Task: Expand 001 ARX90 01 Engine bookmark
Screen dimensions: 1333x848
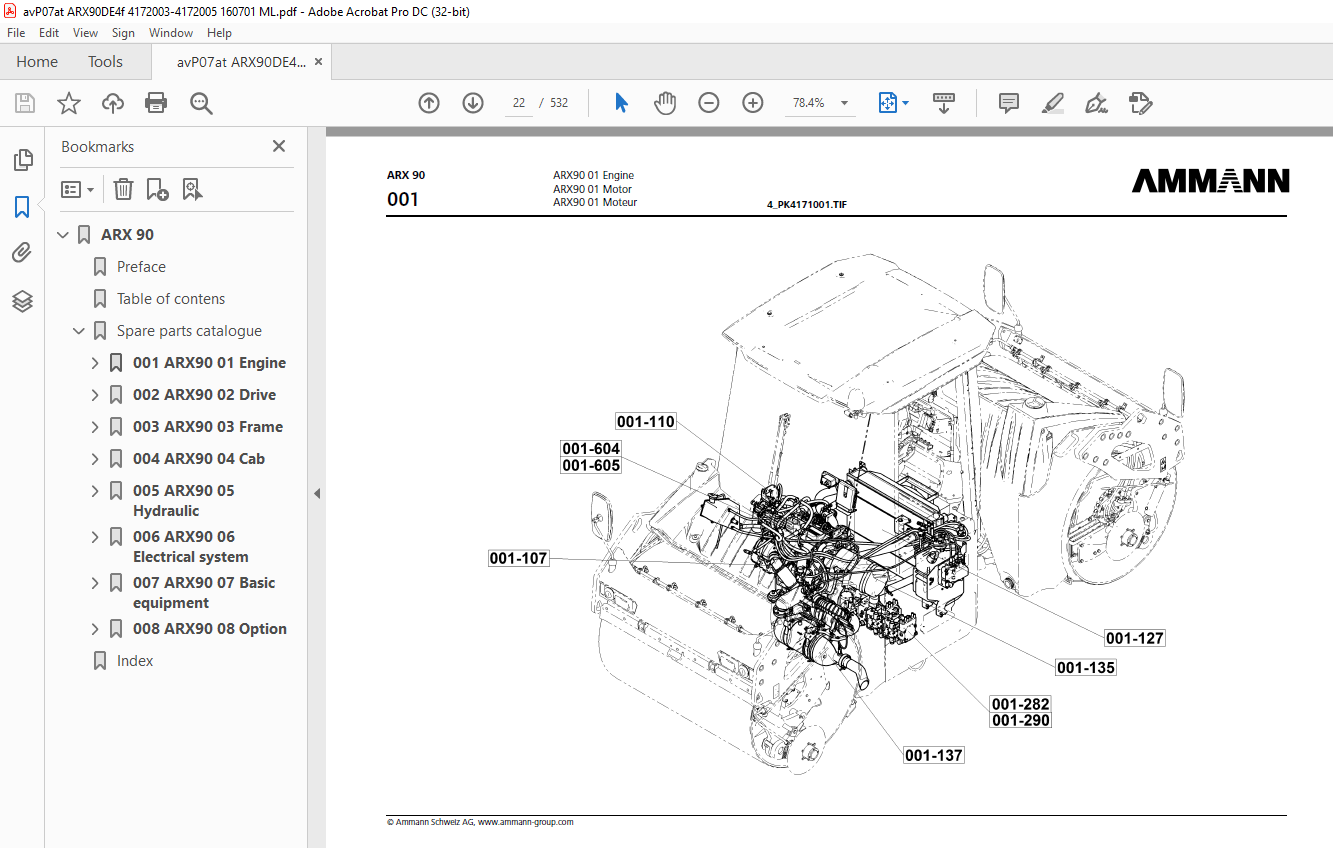Action: pyautogui.click(x=95, y=363)
